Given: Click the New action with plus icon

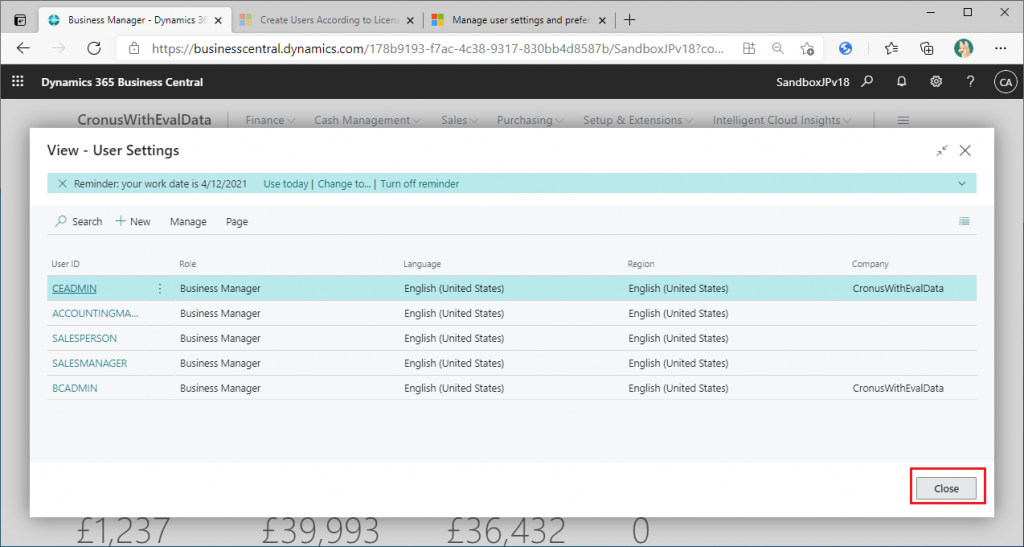Looking at the screenshot, I should pos(133,221).
